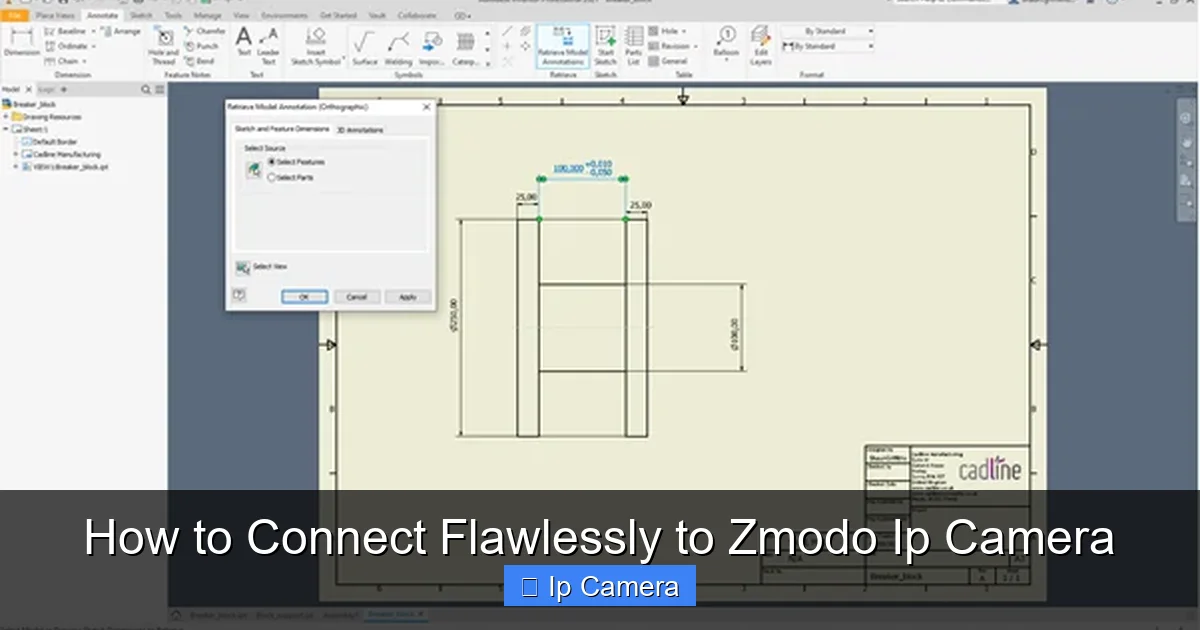Click Cancel in the Retrieve dialog

tap(356, 297)
